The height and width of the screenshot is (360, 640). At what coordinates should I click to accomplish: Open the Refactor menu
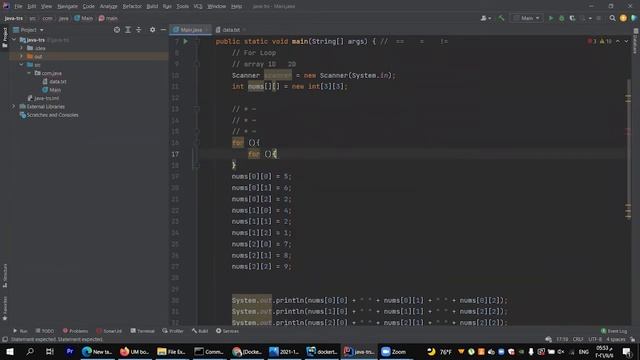pos(132,7)
